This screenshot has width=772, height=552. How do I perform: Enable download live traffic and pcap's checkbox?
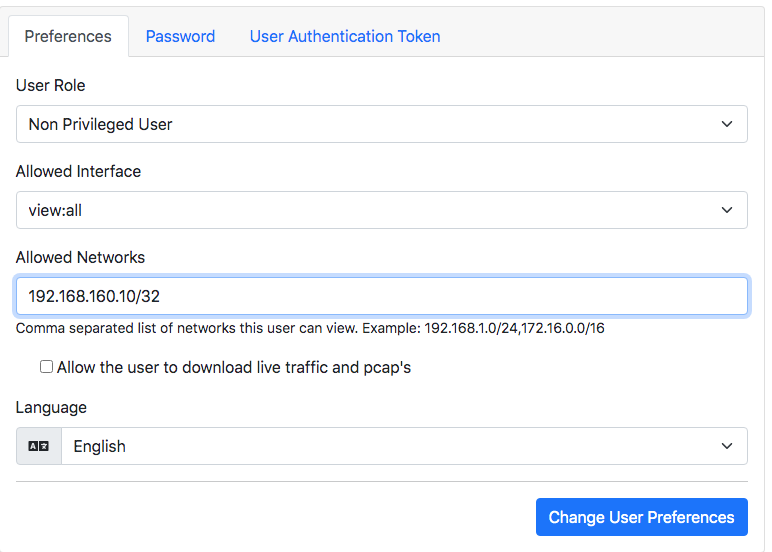click(46, 367)
